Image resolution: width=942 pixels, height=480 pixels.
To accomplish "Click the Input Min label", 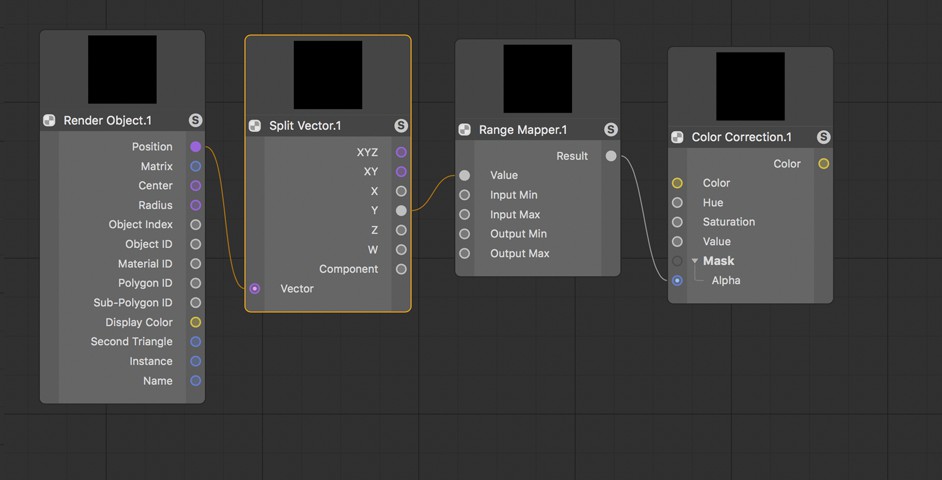I will pyautogui.click(x=514, y=195).
